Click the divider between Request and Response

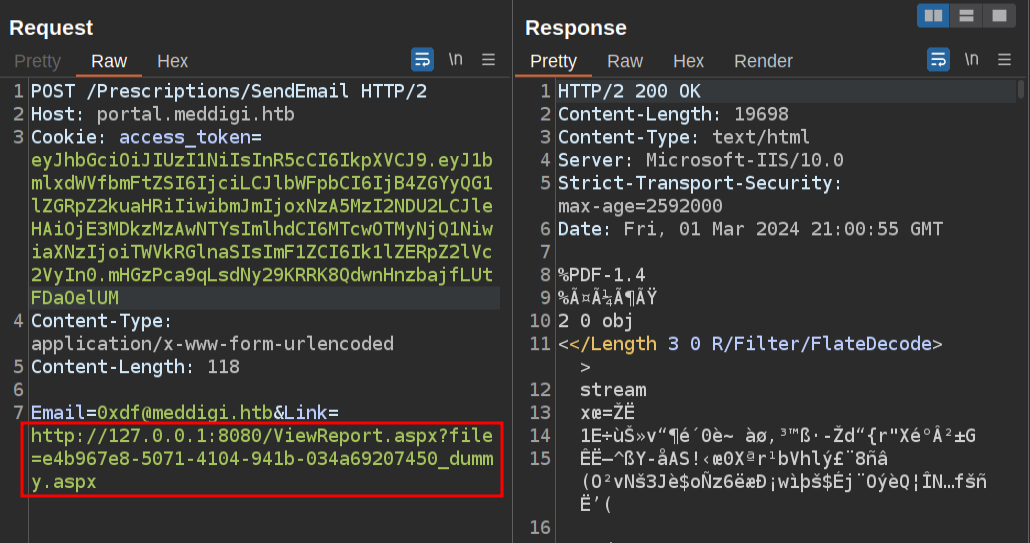[512, 300]
